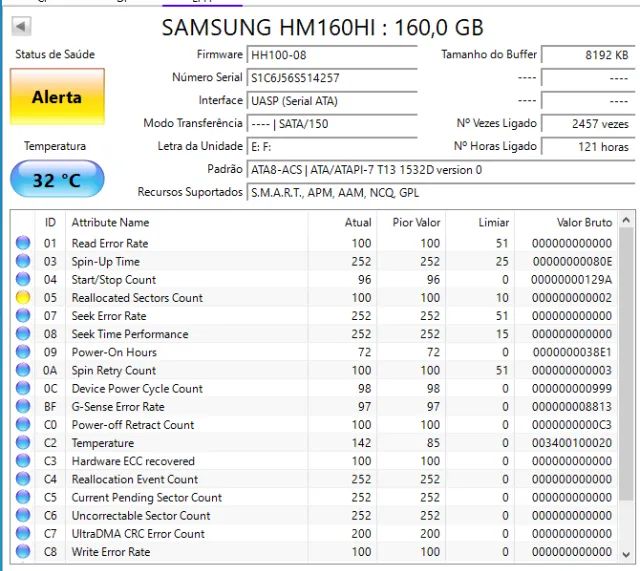Sort by the Atual column header
The height and width of the screenshot is (571, 640).
(x=342, y=222)
